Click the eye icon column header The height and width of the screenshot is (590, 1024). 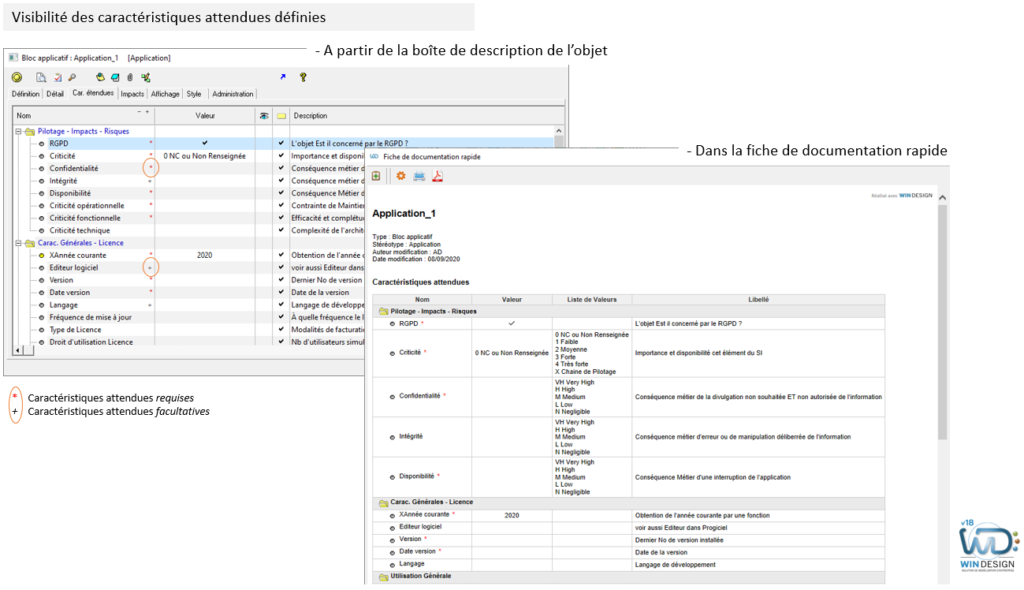pyautogui.click(x=264, y=116)
